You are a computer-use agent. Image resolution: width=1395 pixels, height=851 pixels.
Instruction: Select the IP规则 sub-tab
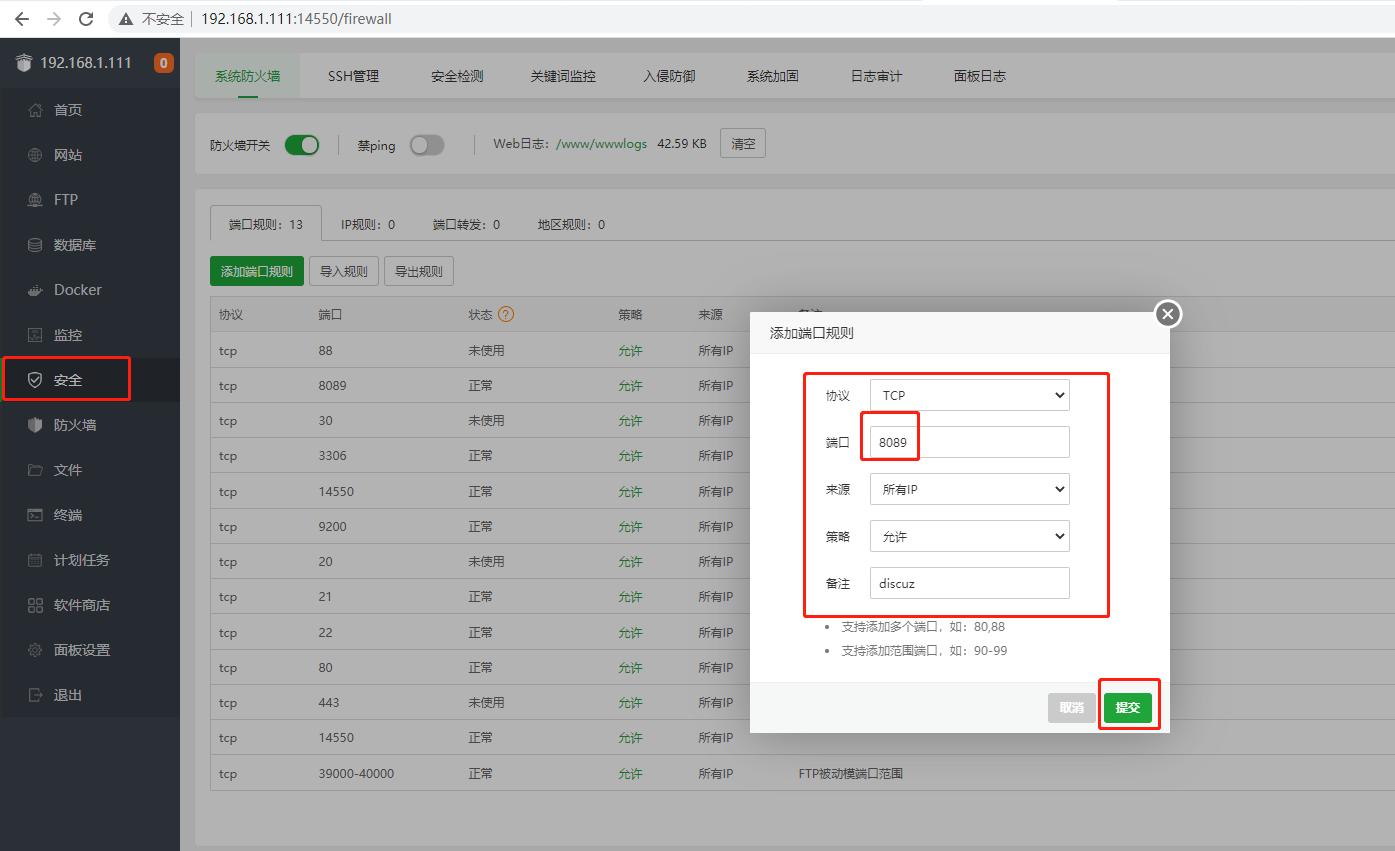click(368, 225)
